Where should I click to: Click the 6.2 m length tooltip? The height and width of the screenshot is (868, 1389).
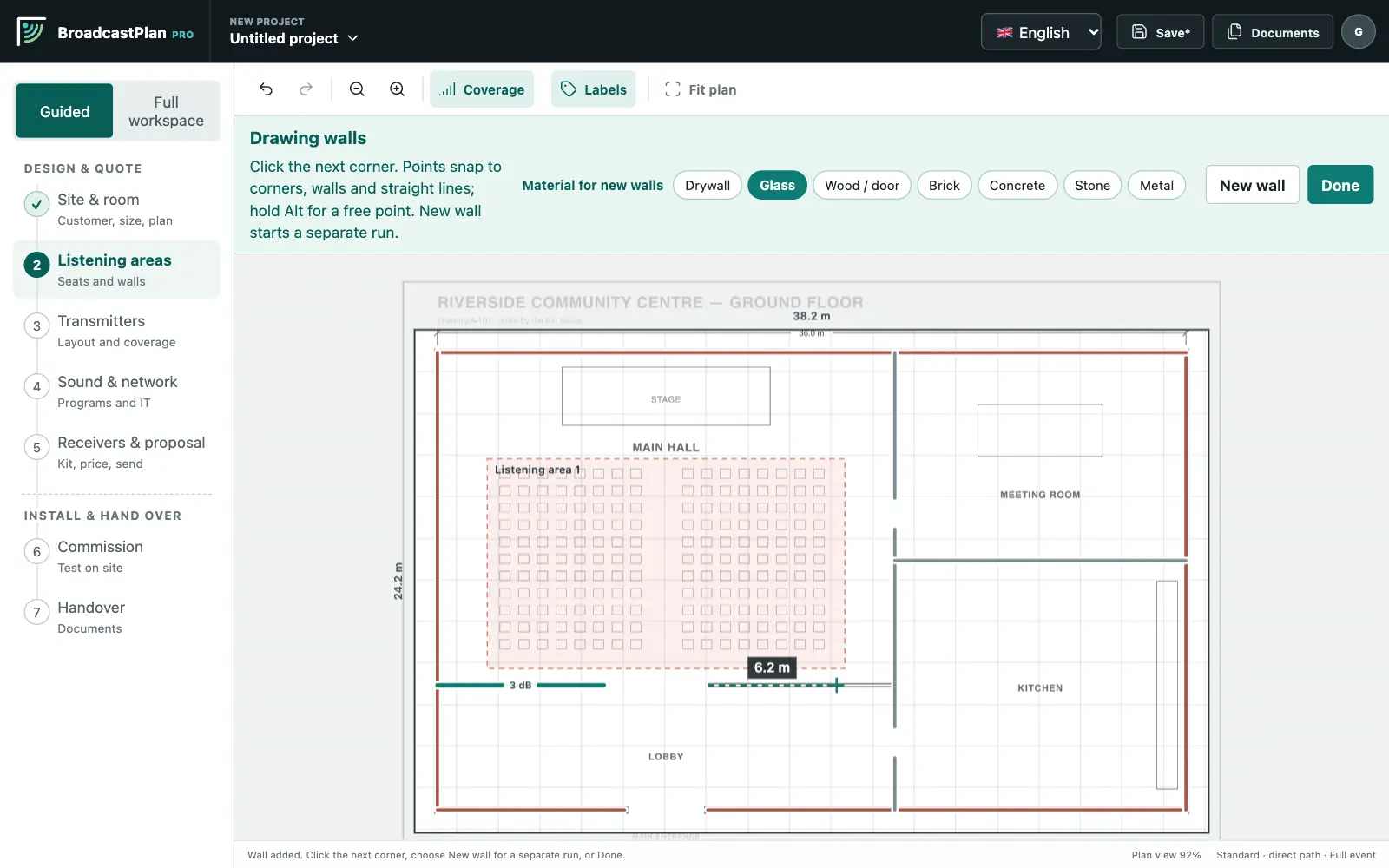[772, 667]
